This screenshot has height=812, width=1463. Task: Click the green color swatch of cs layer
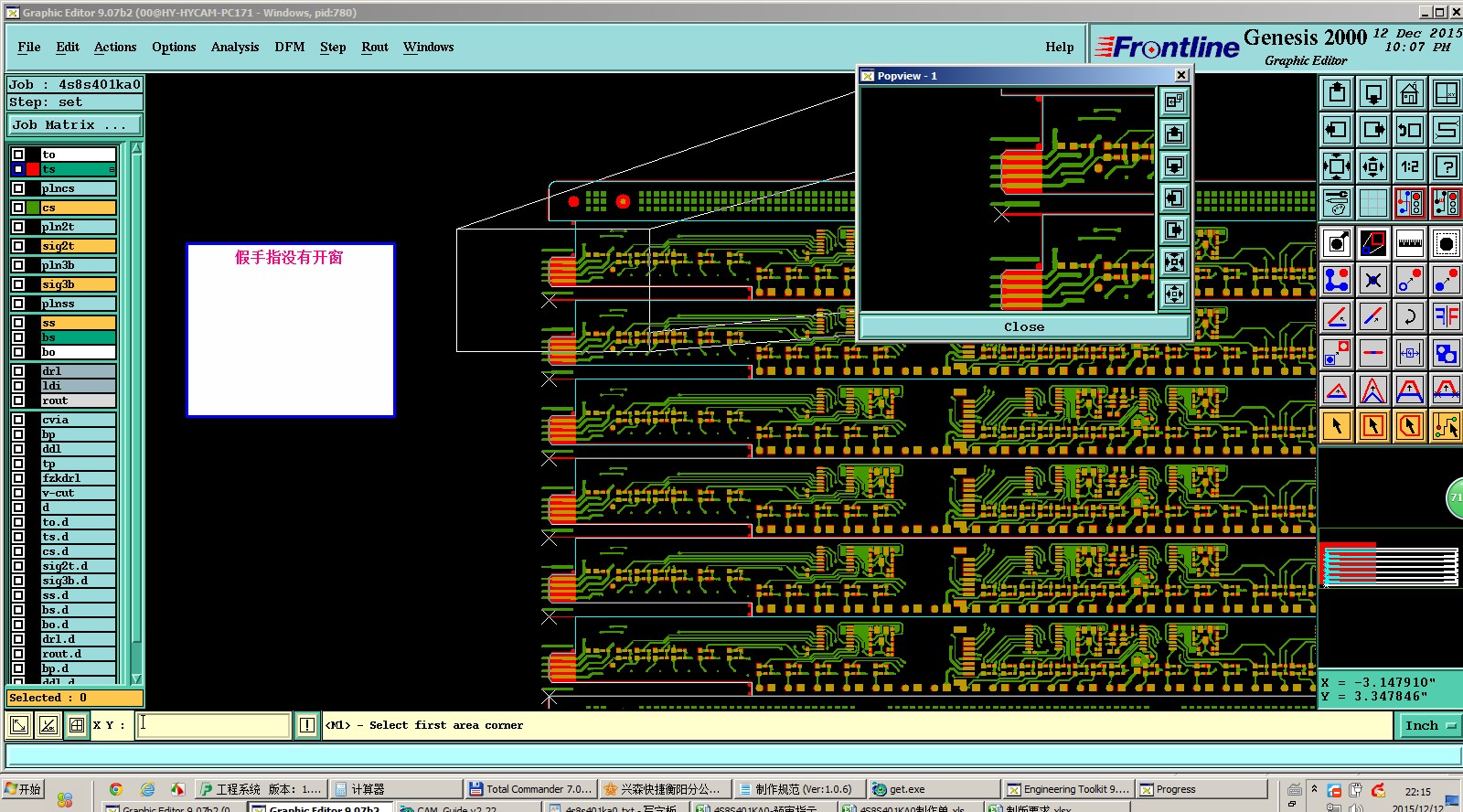33,208
